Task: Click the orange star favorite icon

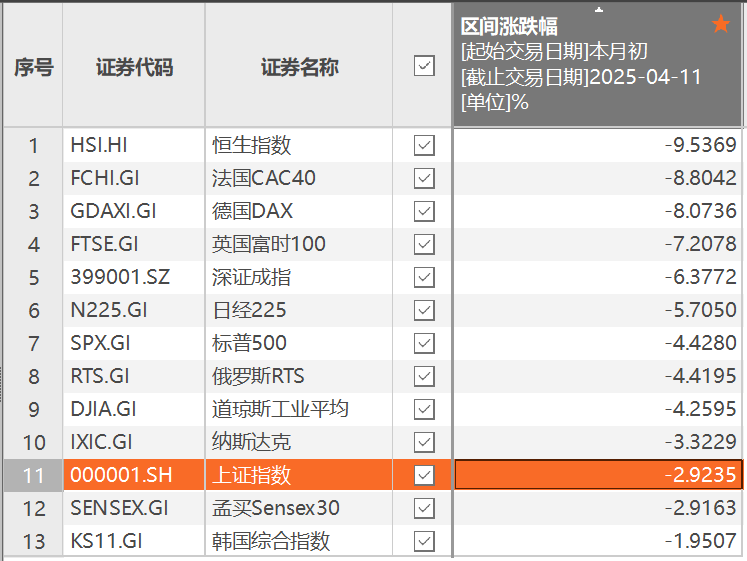Action: coord(721,24)
